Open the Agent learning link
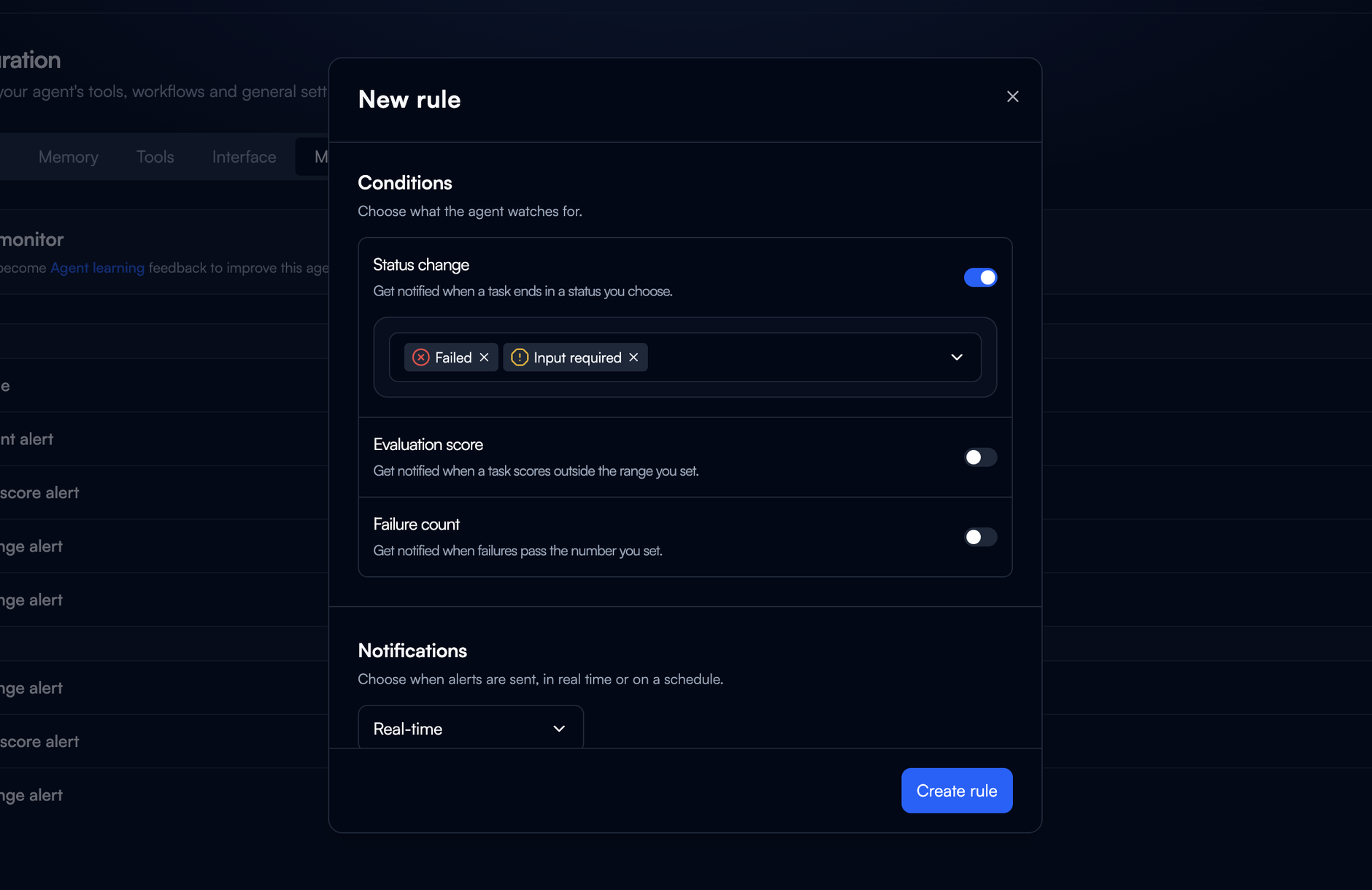Screen dimensions: 1372x890 tap(97, 268)
